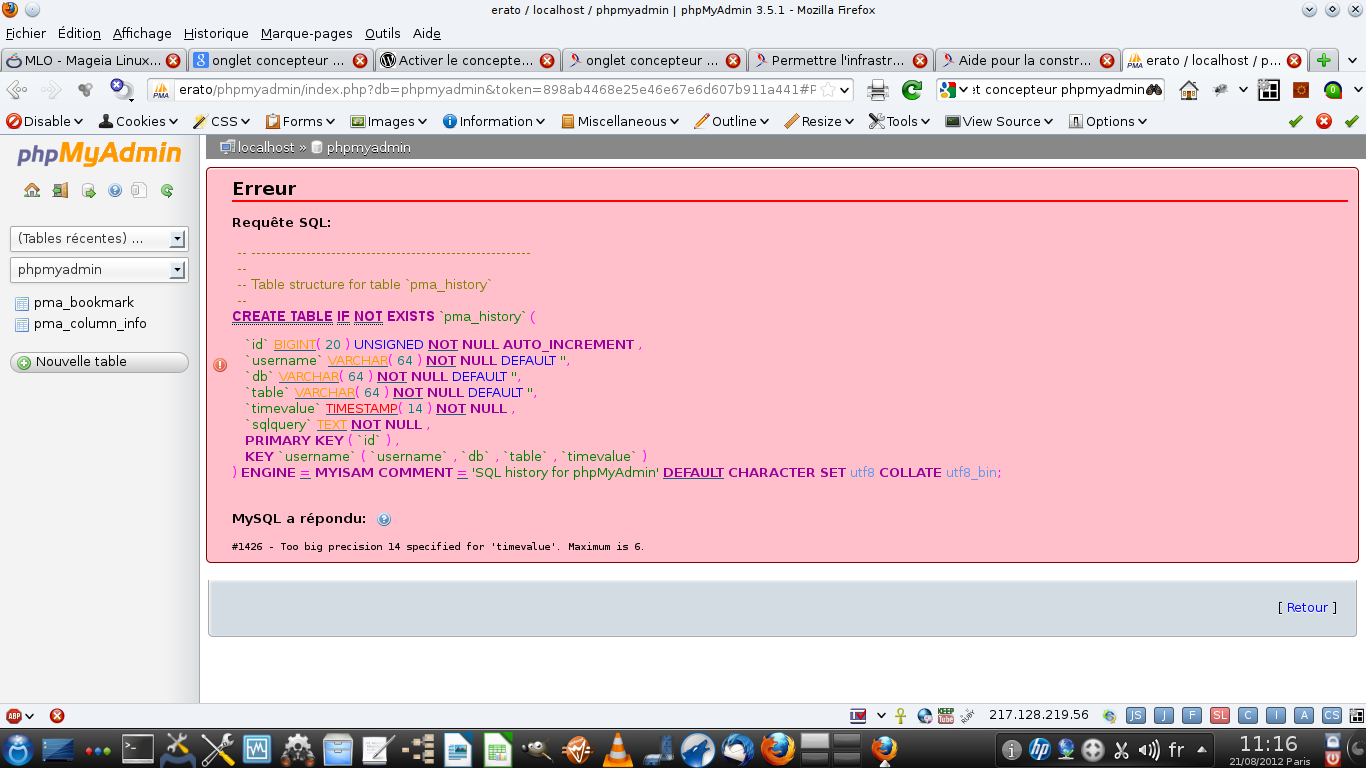
Task: Open the View Source dropdown
Action: pos(1000,121)
